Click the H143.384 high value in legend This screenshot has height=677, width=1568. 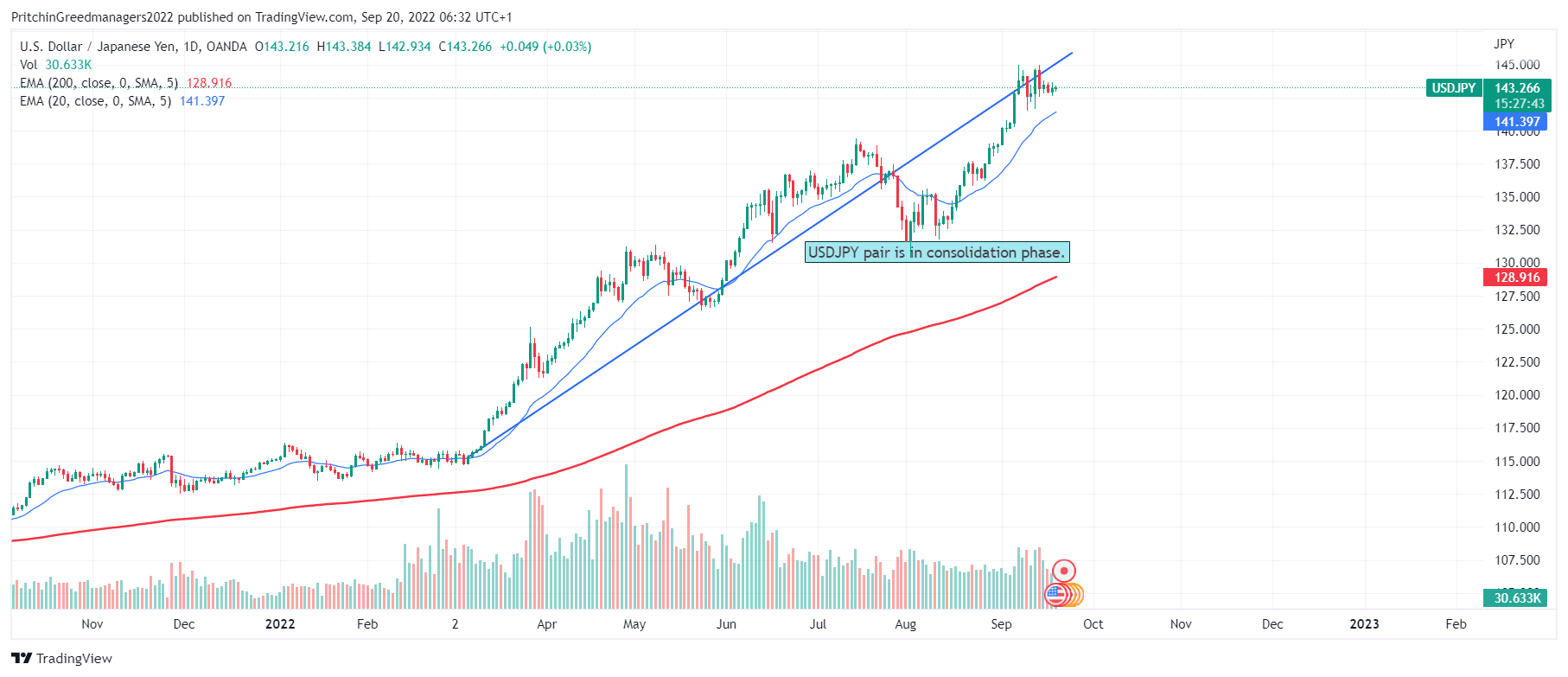point(344,47)
